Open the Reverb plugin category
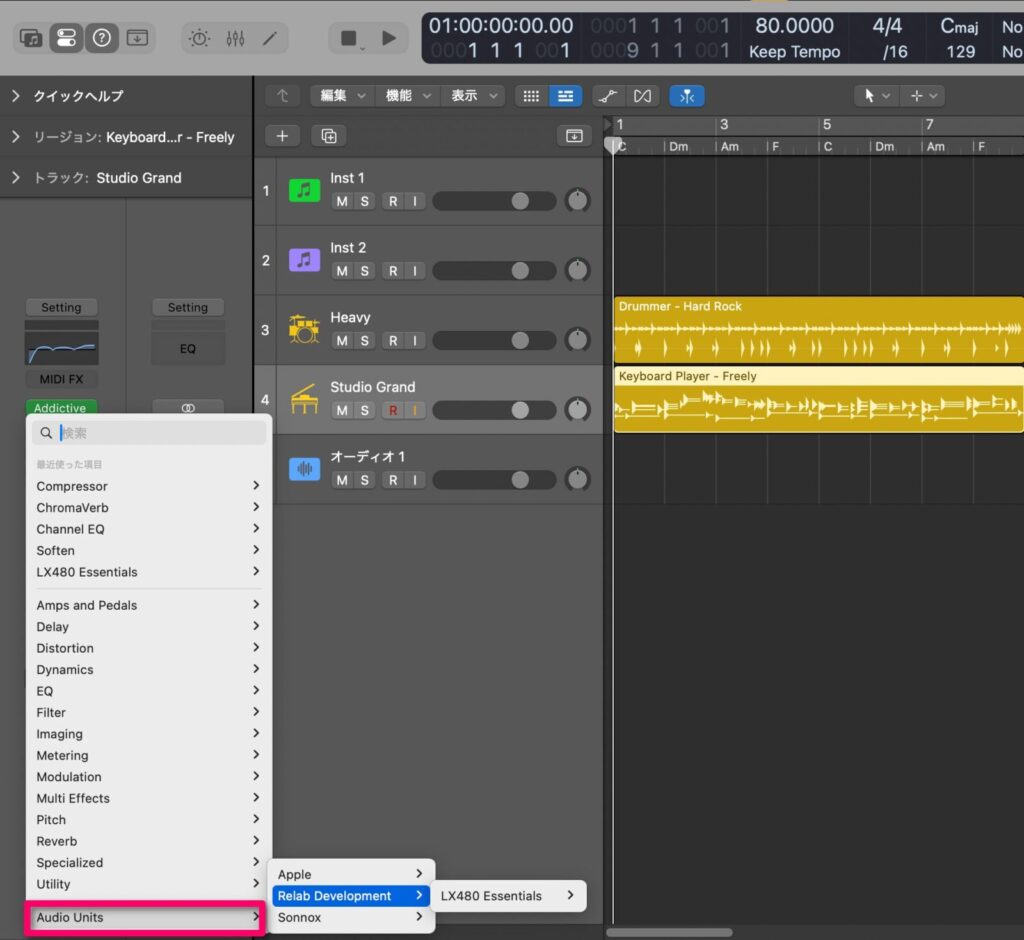 click(148, 841)
